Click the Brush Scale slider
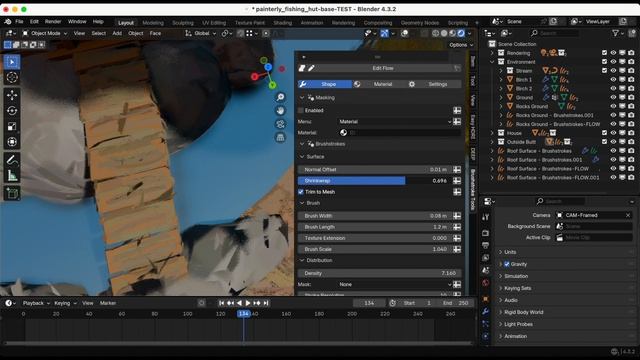 click(x=374, y=249)
